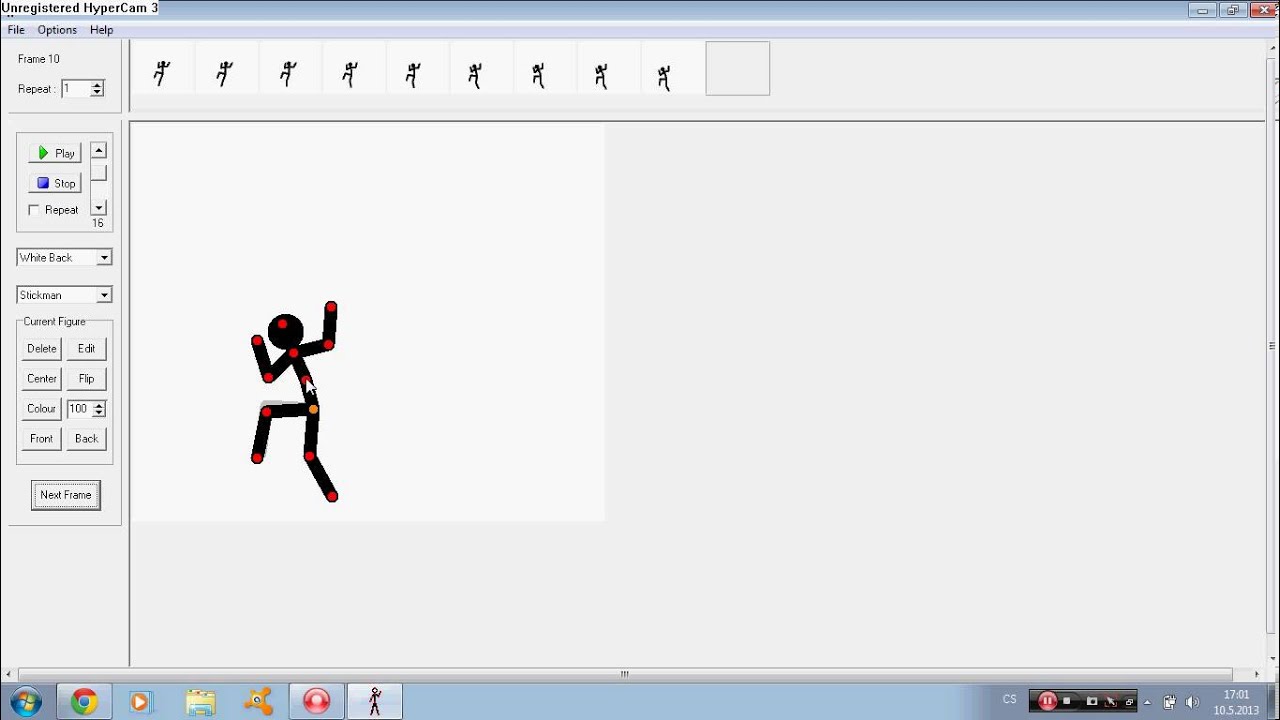Click the figure size field showing 100
Viewport: 1280px width, 720px height.
(79, 409)
